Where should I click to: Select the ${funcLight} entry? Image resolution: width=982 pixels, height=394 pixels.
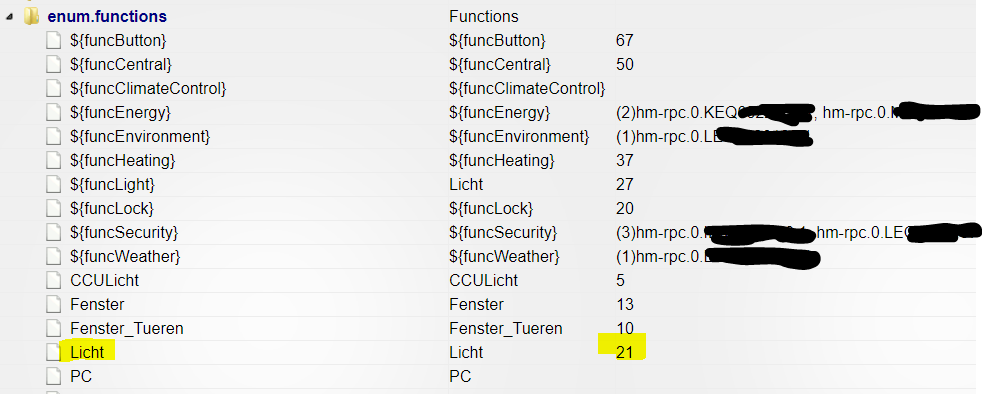tap(112, 184)
